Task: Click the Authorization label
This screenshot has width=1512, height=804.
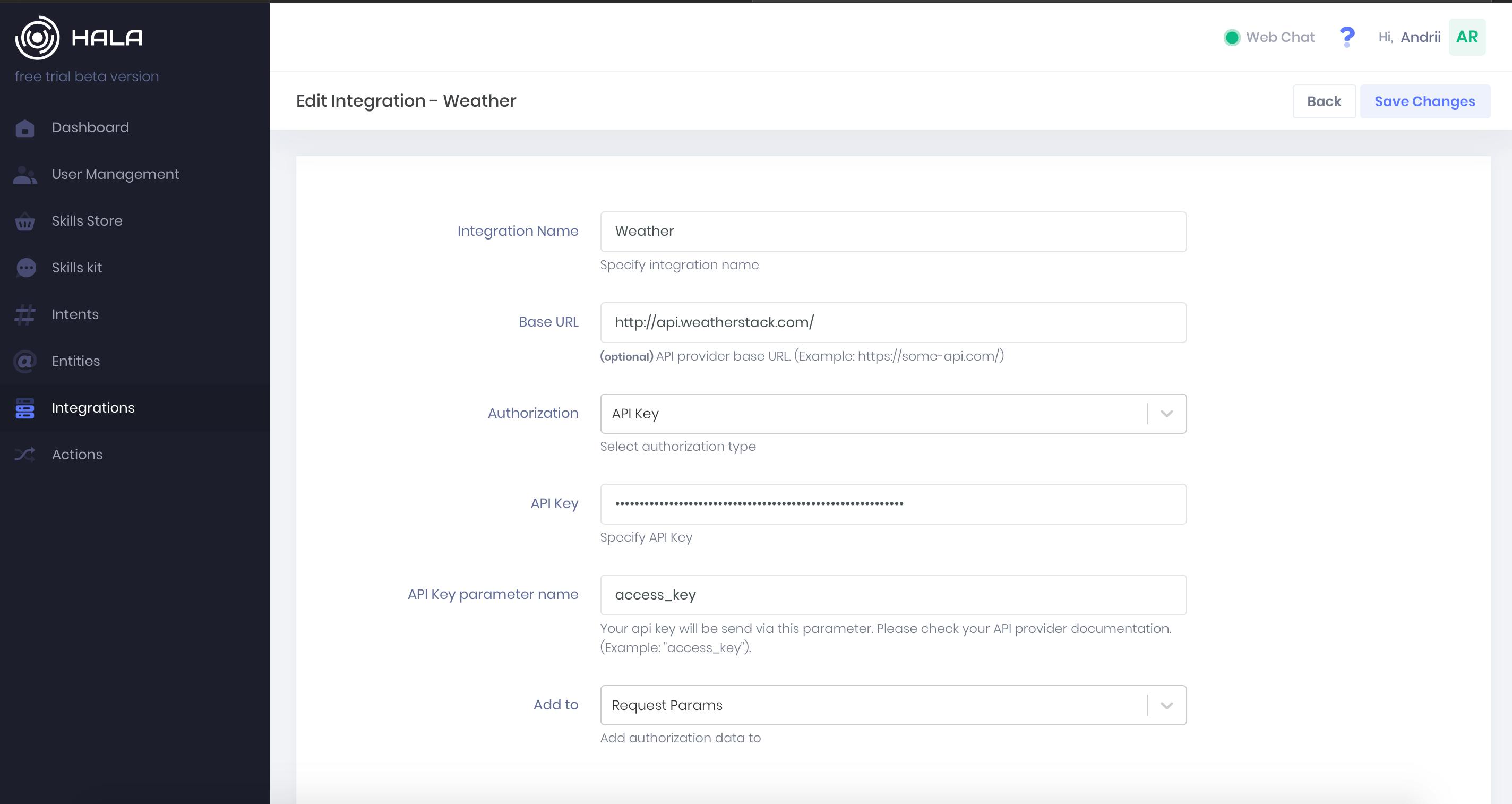Action: point(533,413)
